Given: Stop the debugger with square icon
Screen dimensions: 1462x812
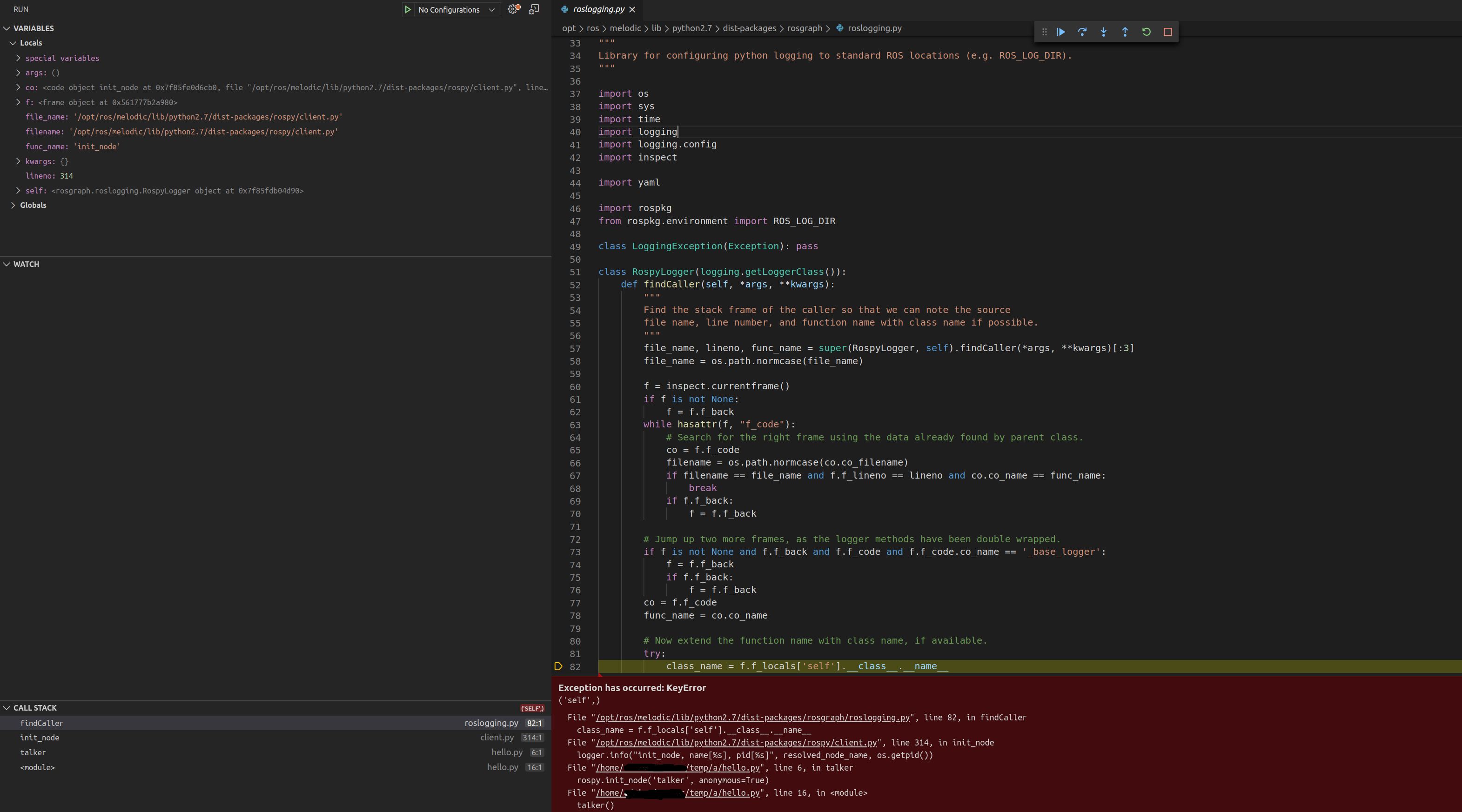Looking at the screenshot, I should tap(1167, 32).
